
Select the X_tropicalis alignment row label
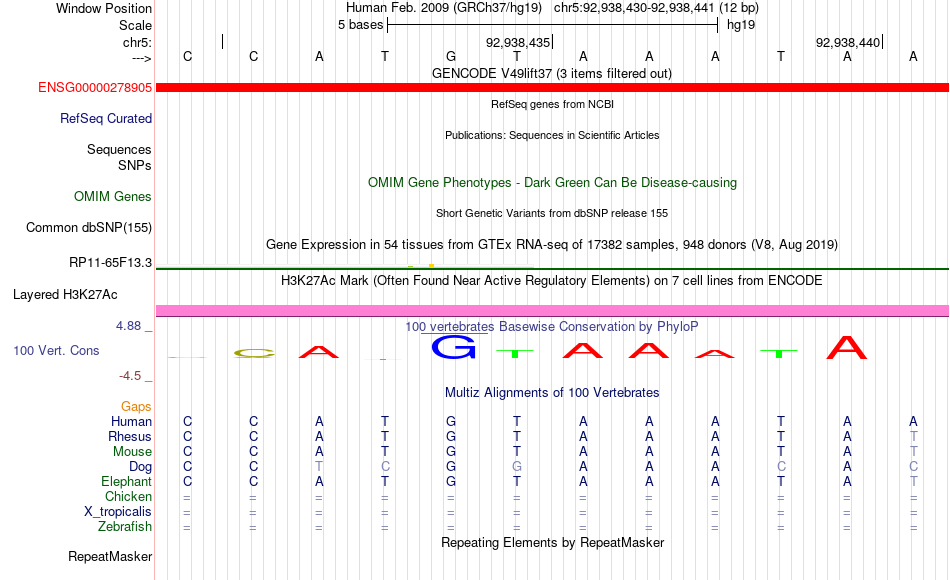click(118, 512)
